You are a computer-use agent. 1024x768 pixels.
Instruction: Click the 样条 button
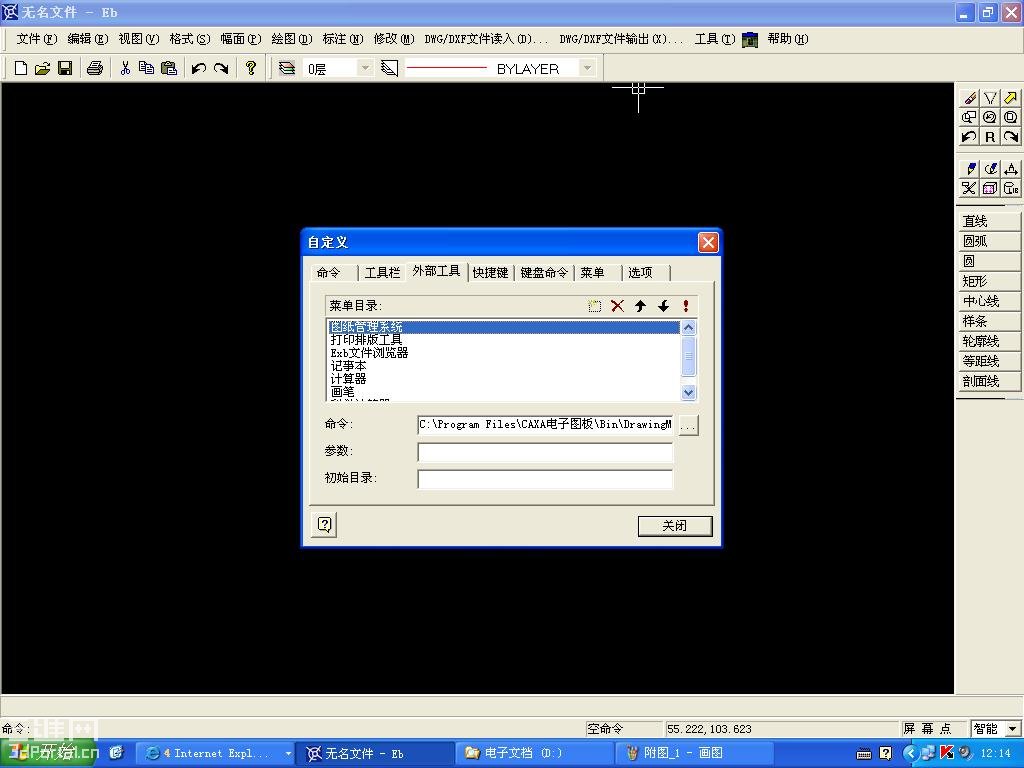tap(989, 321)
